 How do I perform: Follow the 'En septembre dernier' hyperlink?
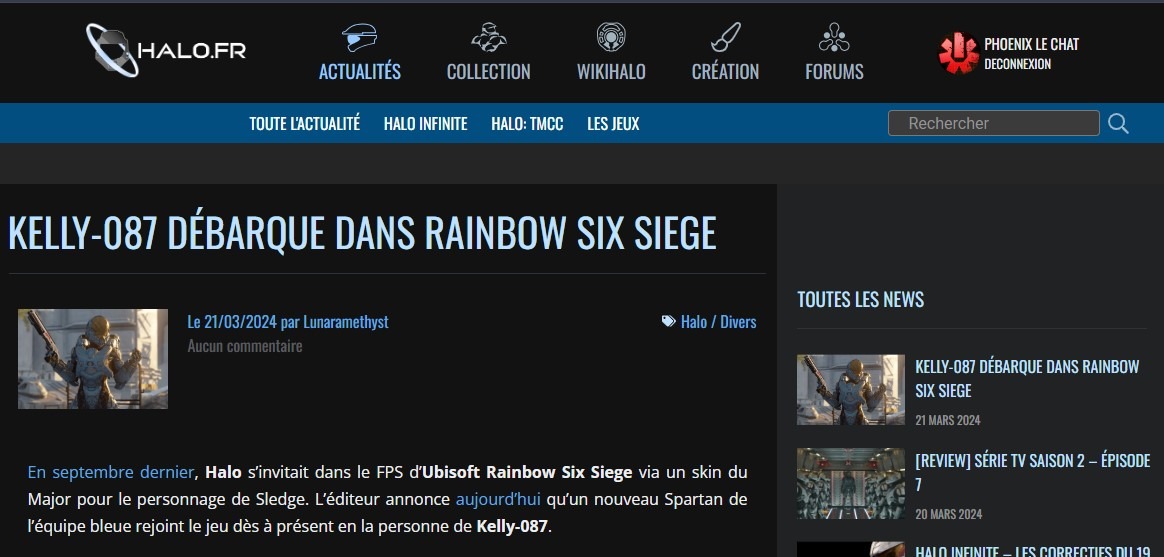pos(111,472)
